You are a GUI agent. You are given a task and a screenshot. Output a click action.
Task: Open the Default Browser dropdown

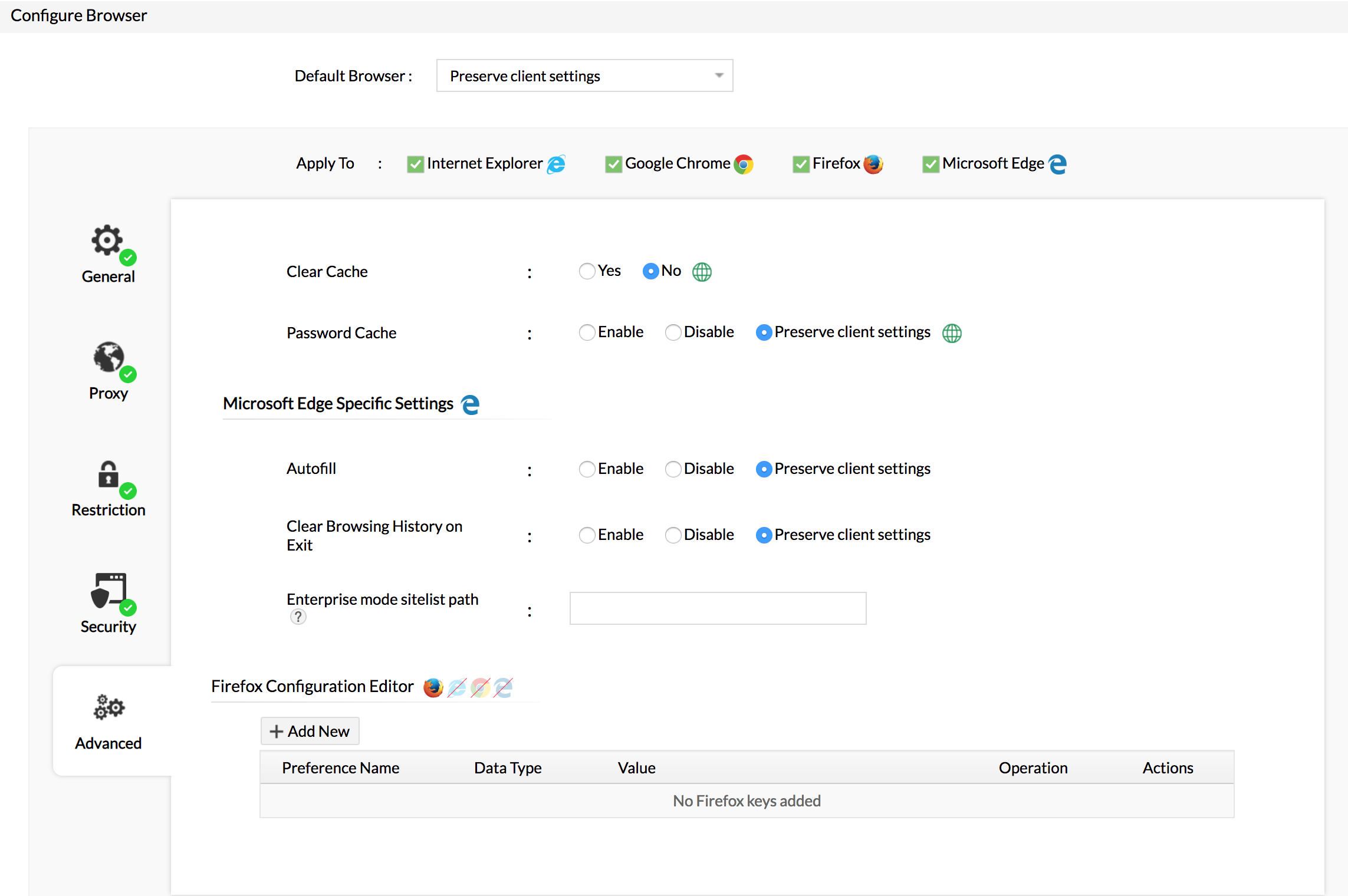click(x=584, y=76)
